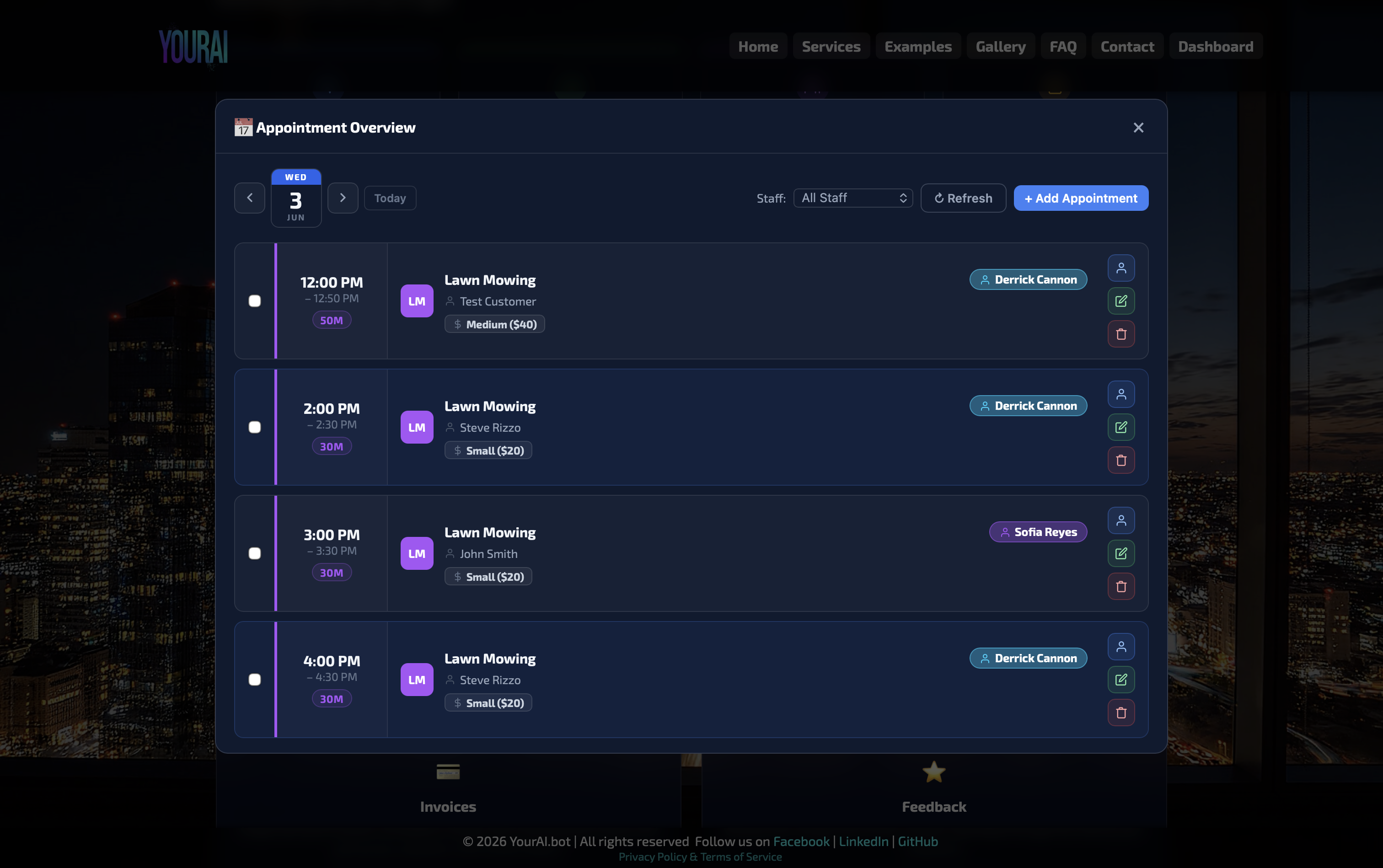Edit the 4:00 PM Steve Rizzo appointment
Image resolution: width=1383 pixels, height=868 pixels.
tap(1120, 680)
